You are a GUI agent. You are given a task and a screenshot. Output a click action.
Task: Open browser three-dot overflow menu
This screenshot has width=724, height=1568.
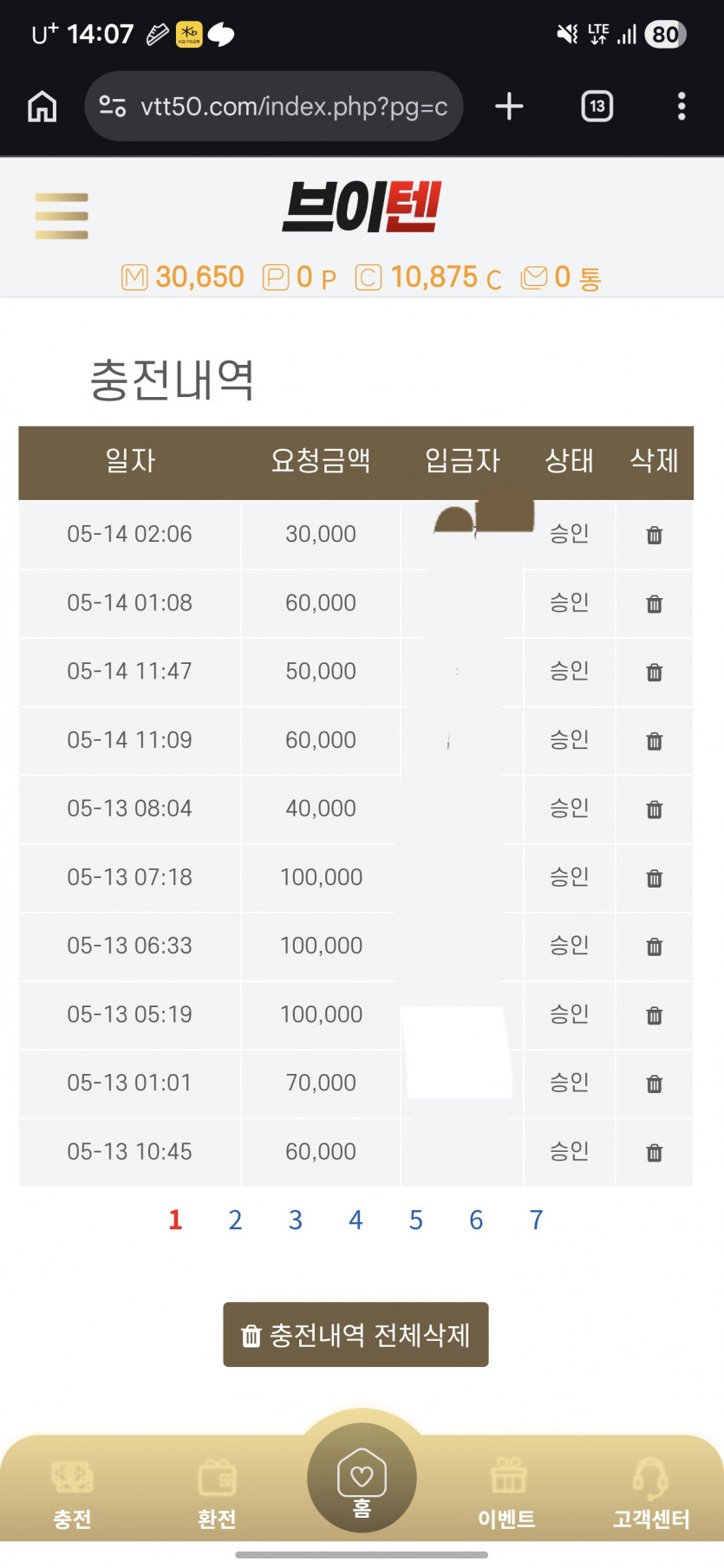[x=682, y=107]
